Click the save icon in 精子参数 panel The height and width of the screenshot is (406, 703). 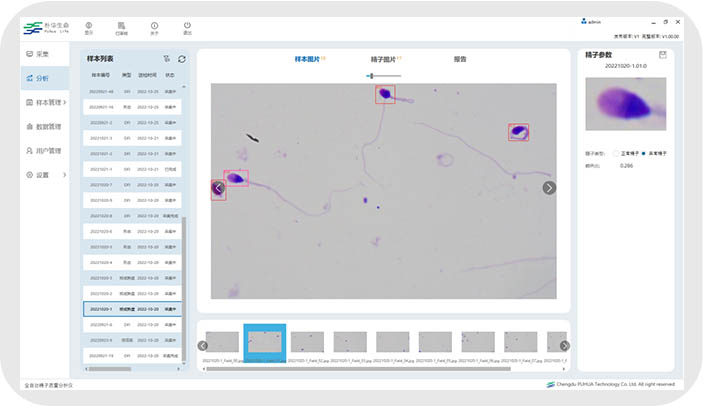click(662, 55)
